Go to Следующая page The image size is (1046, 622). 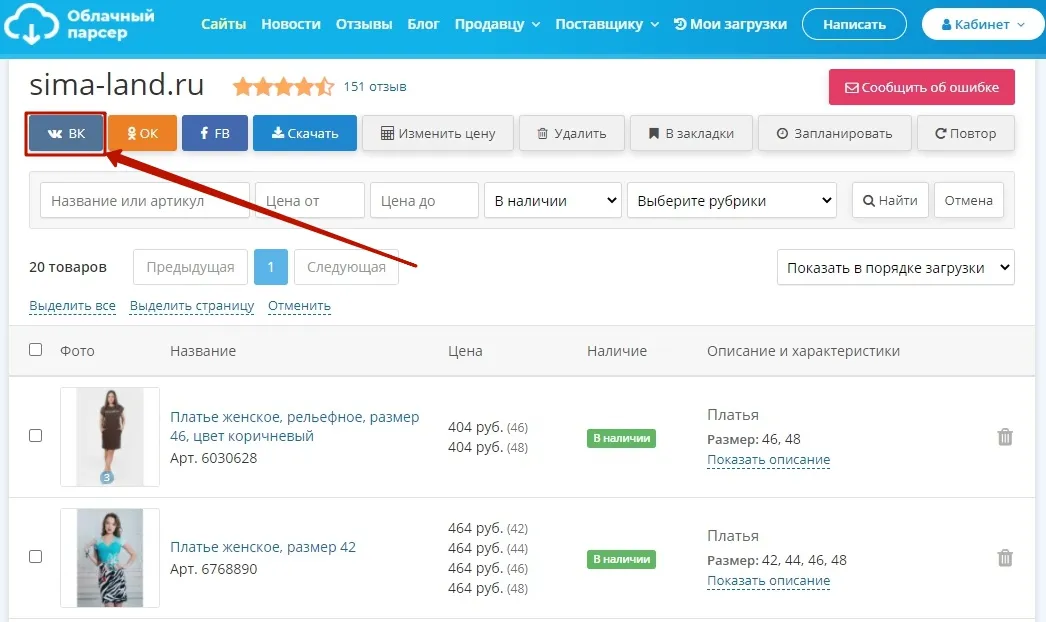[x=346, y=267]
